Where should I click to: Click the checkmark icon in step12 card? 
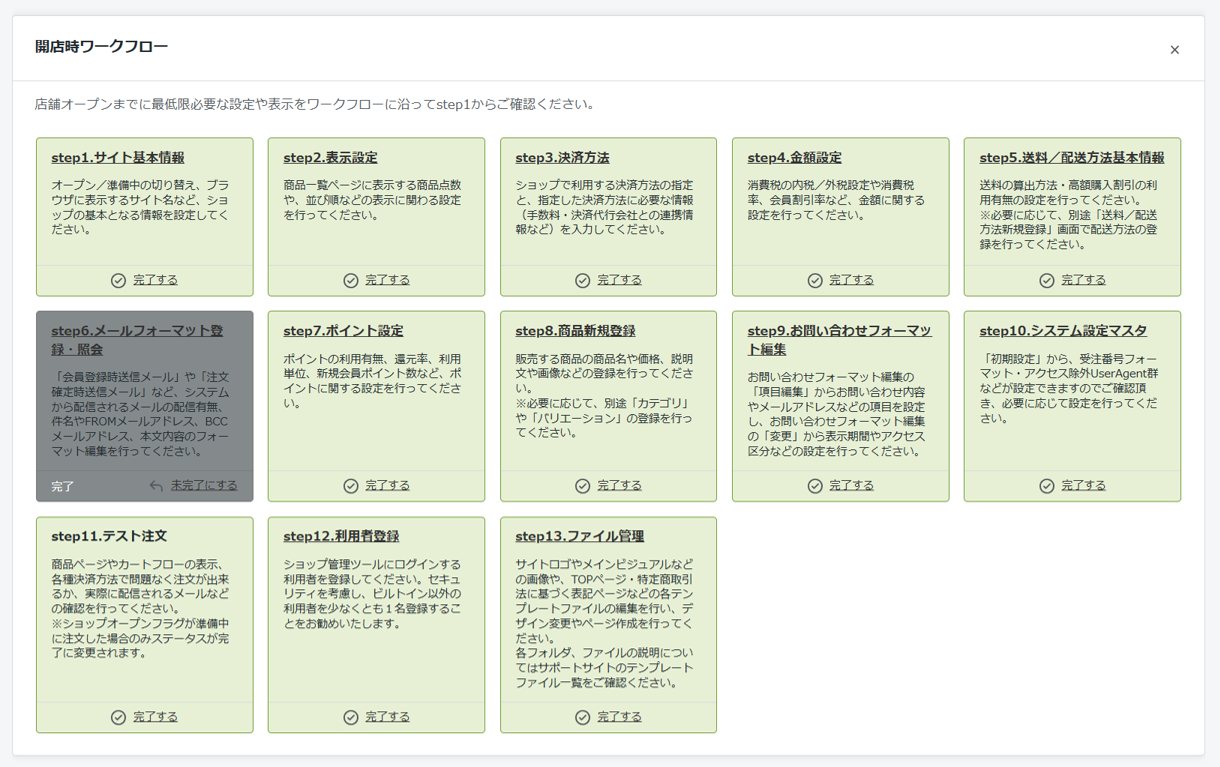(351, 717)
